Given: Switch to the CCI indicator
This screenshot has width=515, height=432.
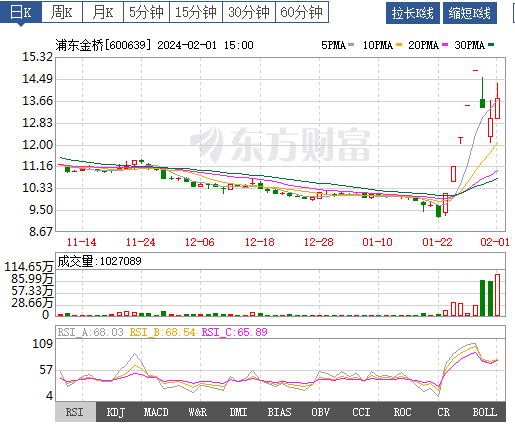Looking at the screenshot, I should (x=361, y=412).
